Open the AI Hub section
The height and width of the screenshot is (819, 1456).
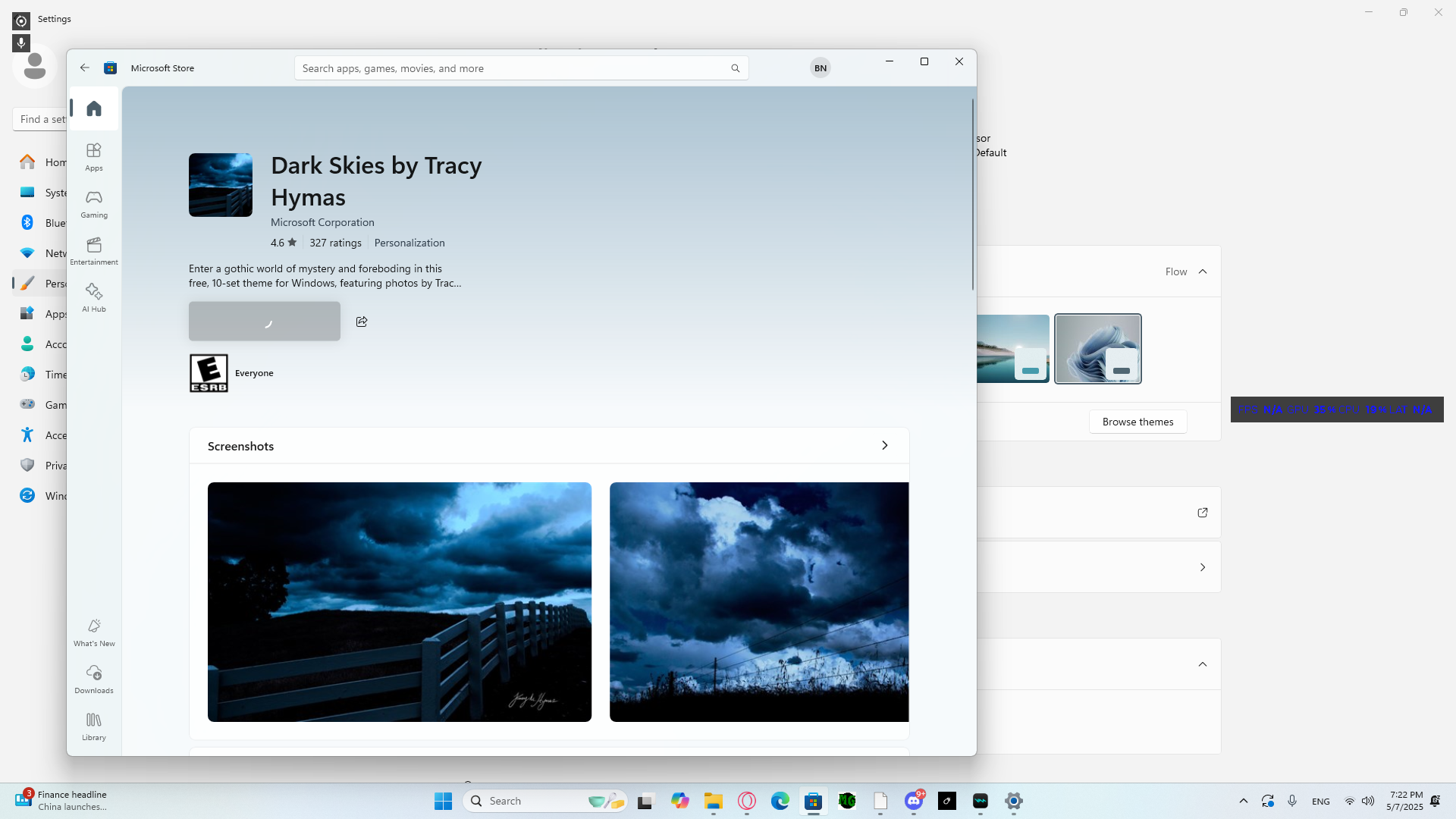[94, 297]
